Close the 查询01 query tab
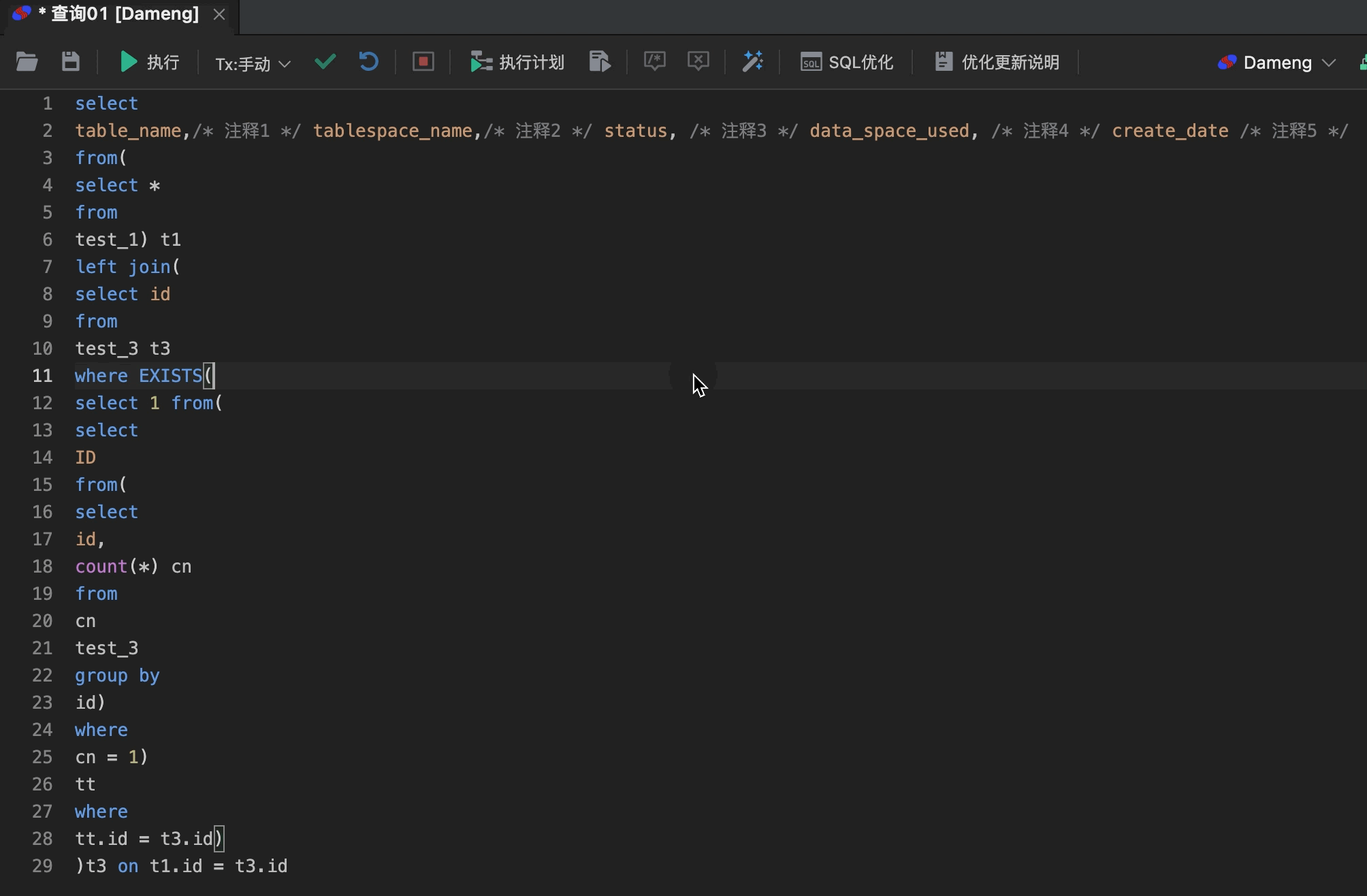Screen dimensions: 1367x896 [x=219, y=14]
